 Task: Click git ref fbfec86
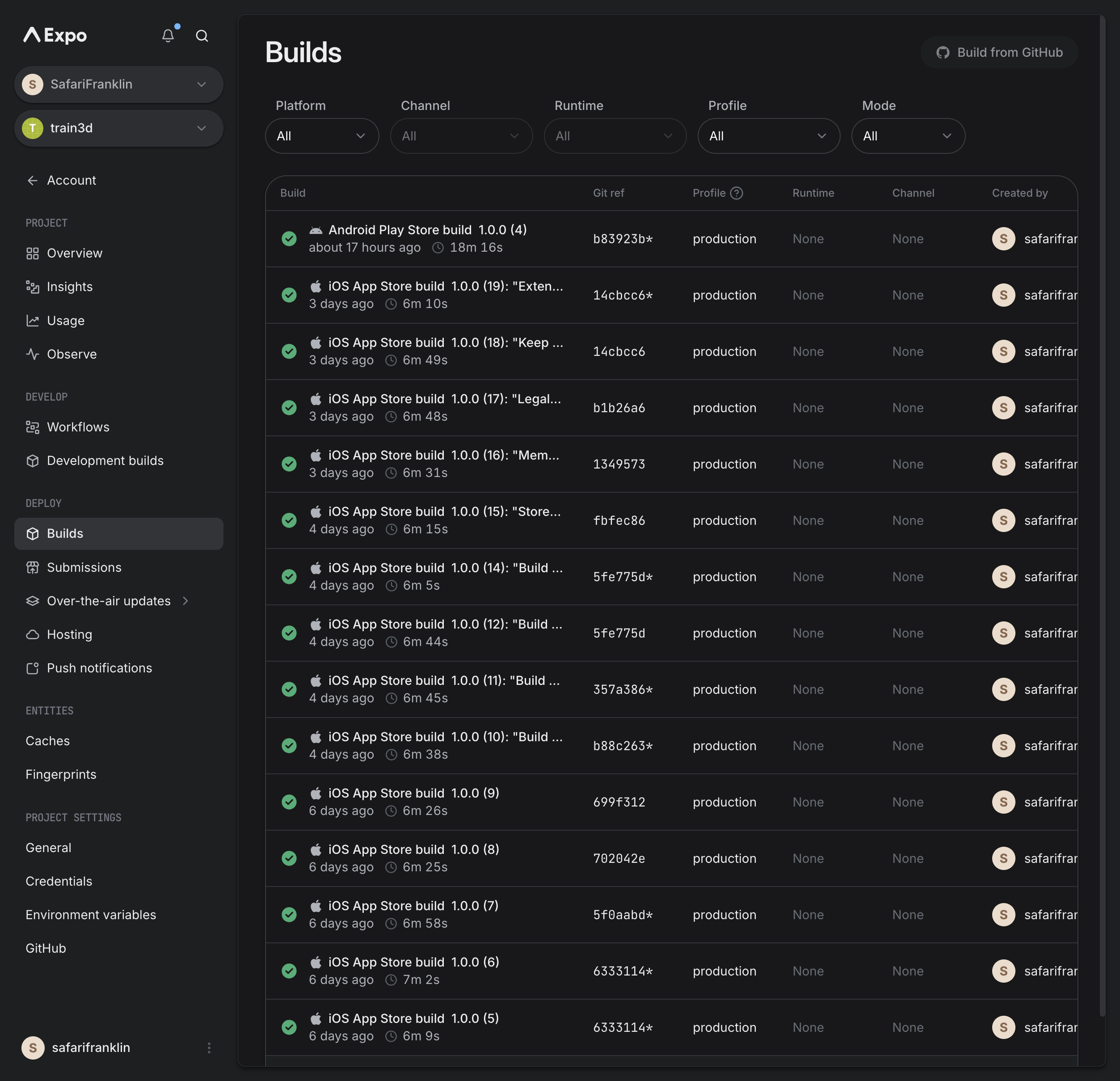pos(619,521)
